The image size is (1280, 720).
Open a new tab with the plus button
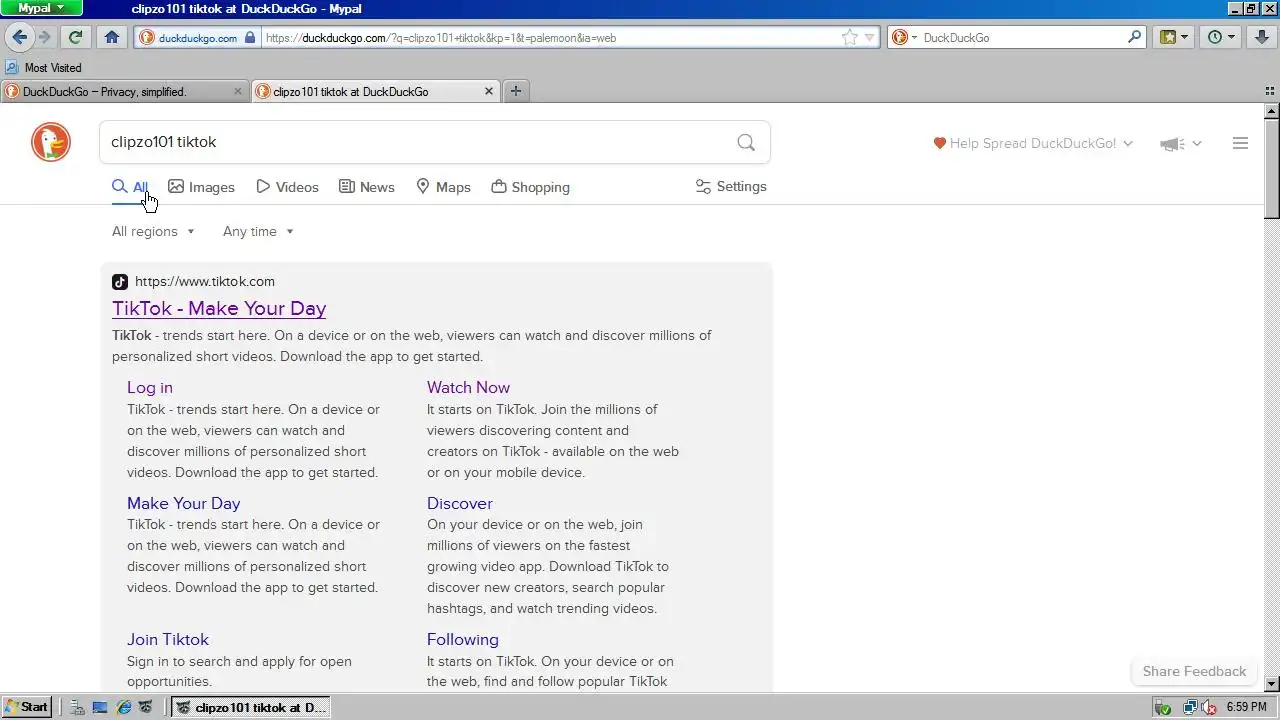click(516, 91)
